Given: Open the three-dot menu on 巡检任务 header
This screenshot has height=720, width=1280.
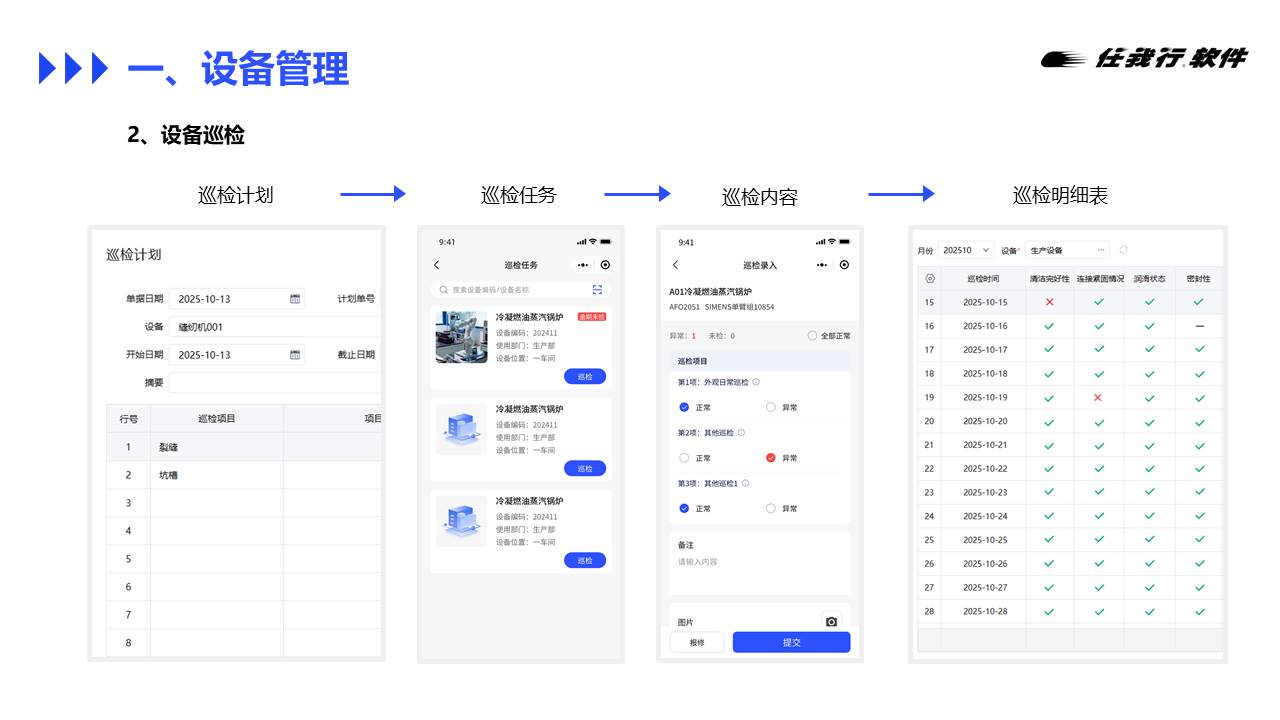Looking at the screenshot, I should pyautogui.click(x=583, y=265).
